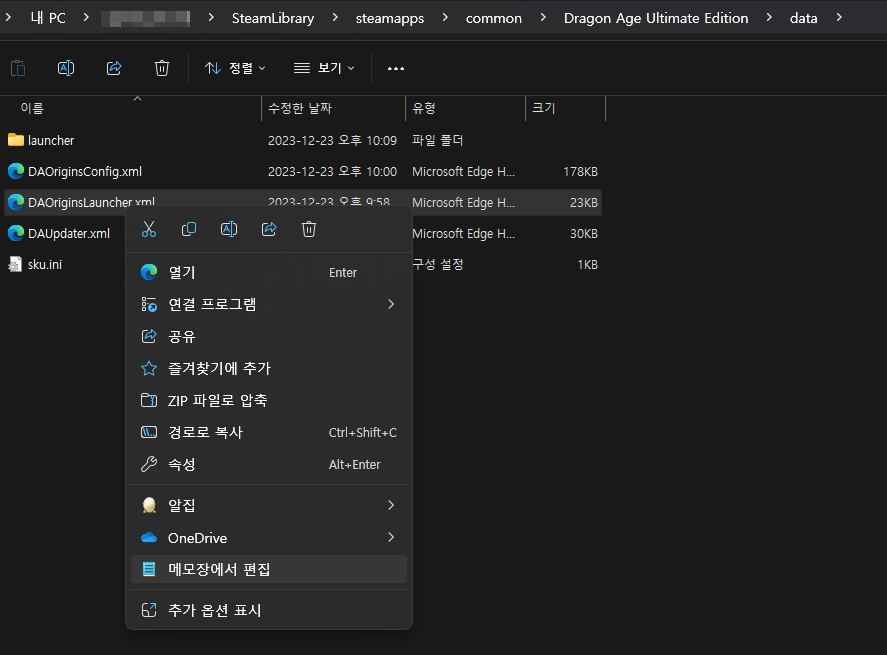This screenshot has height=655, width=887.
Task: Click the 구성 설정 type cell
Action: (438, 264)
